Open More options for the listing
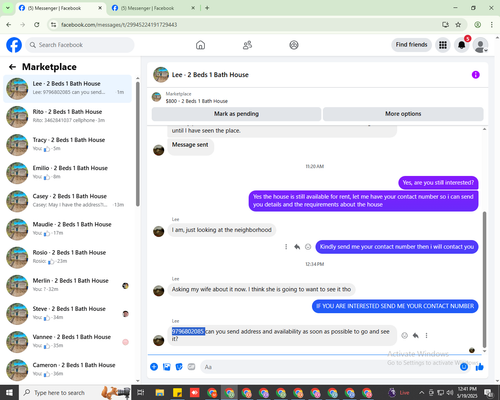 pos(403,114)
